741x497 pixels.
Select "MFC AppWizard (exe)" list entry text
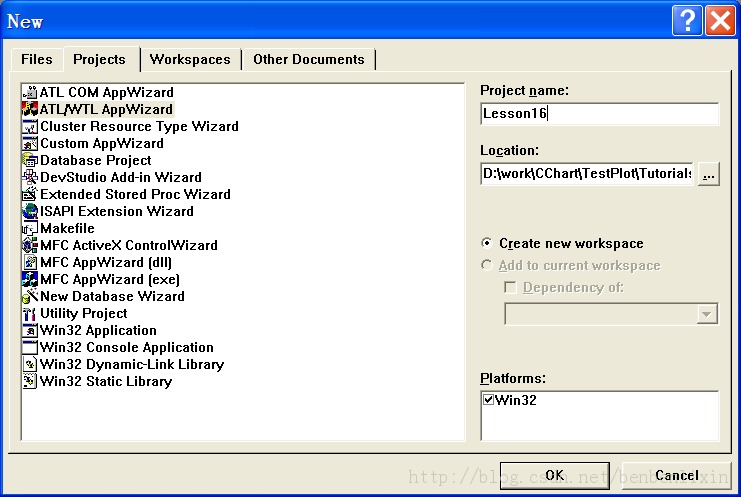coord(110,279)
